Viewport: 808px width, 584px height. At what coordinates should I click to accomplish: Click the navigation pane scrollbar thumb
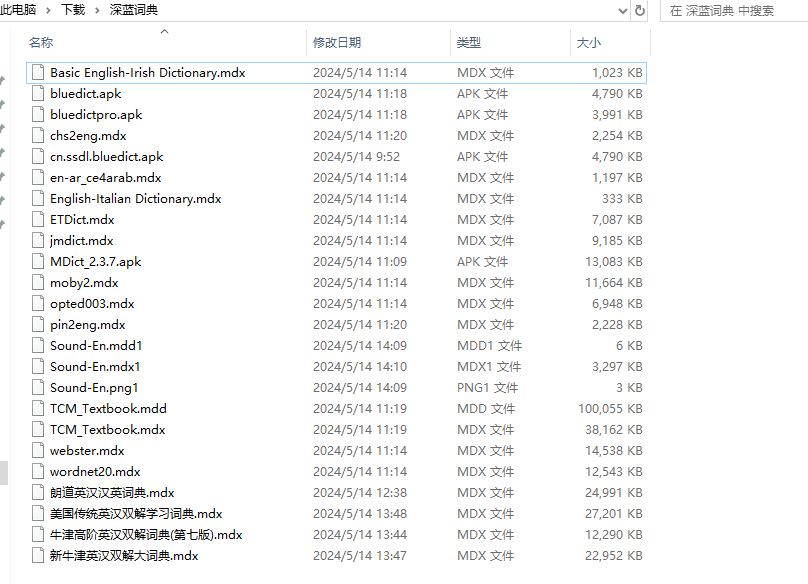[x=4, y=473]
